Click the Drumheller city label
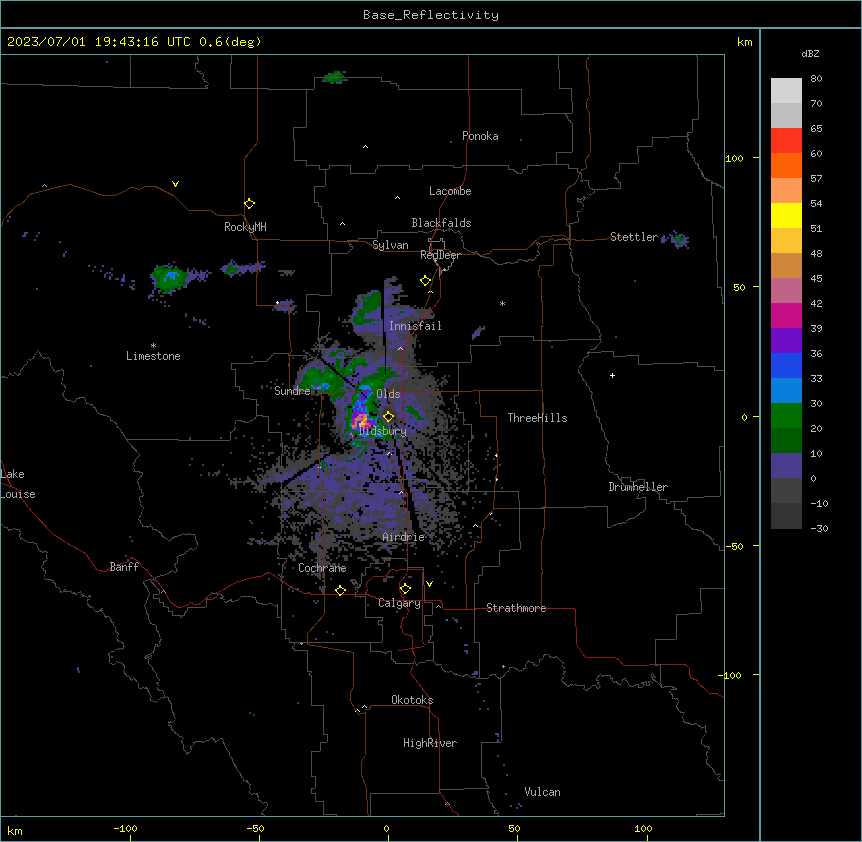 click(638, 487)
